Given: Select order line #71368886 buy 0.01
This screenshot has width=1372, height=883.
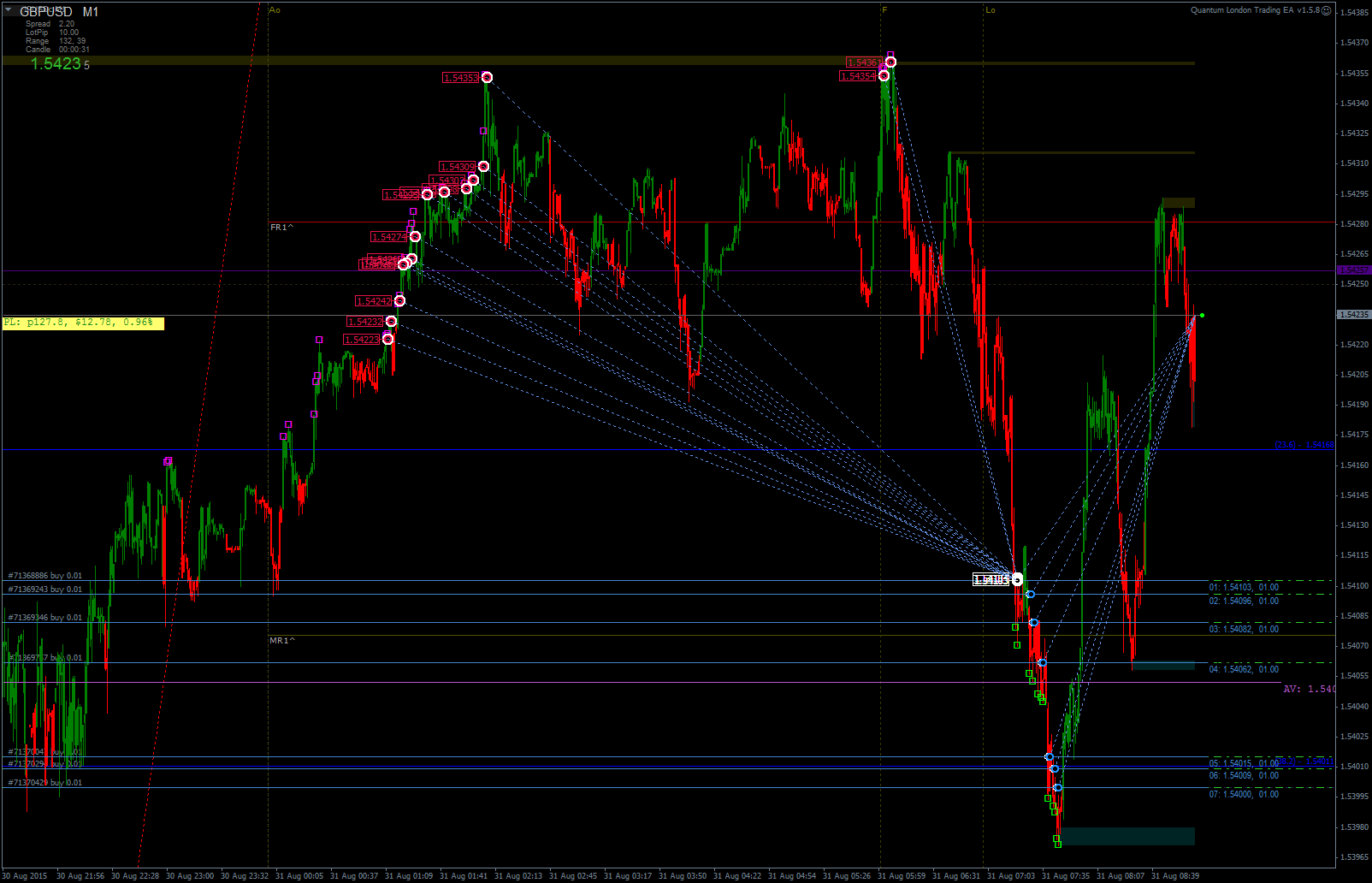Looking at the screenshot, I should point(45,576).
